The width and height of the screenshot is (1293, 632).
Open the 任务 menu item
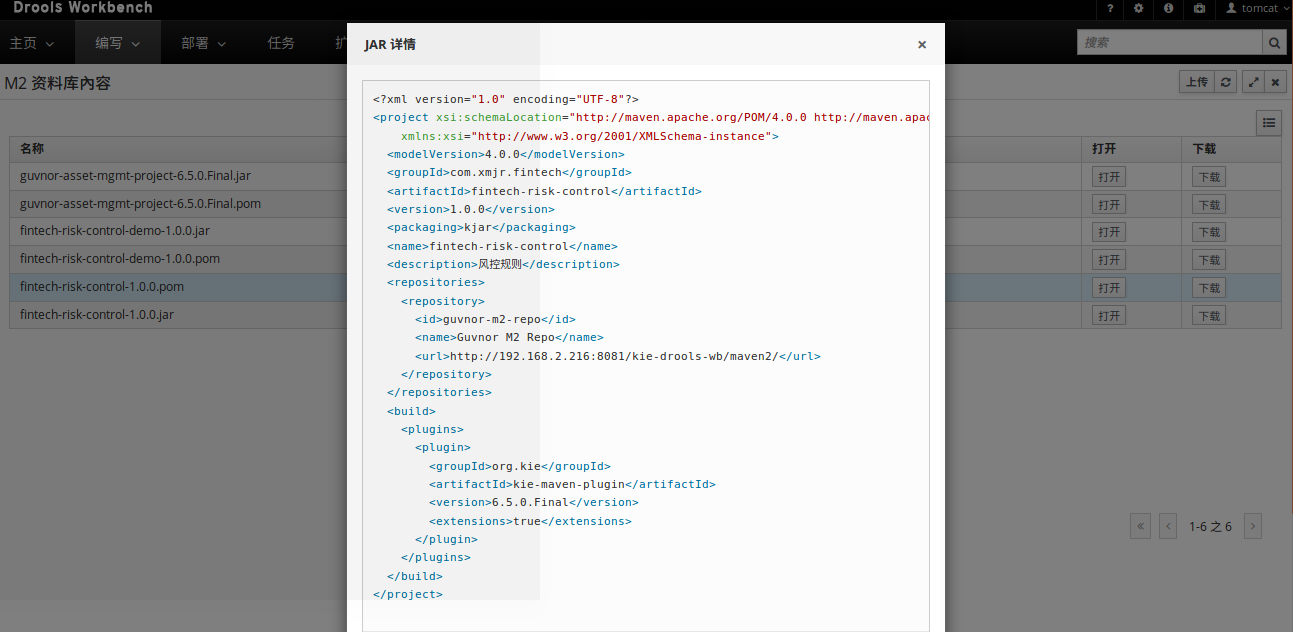(281, 43)
